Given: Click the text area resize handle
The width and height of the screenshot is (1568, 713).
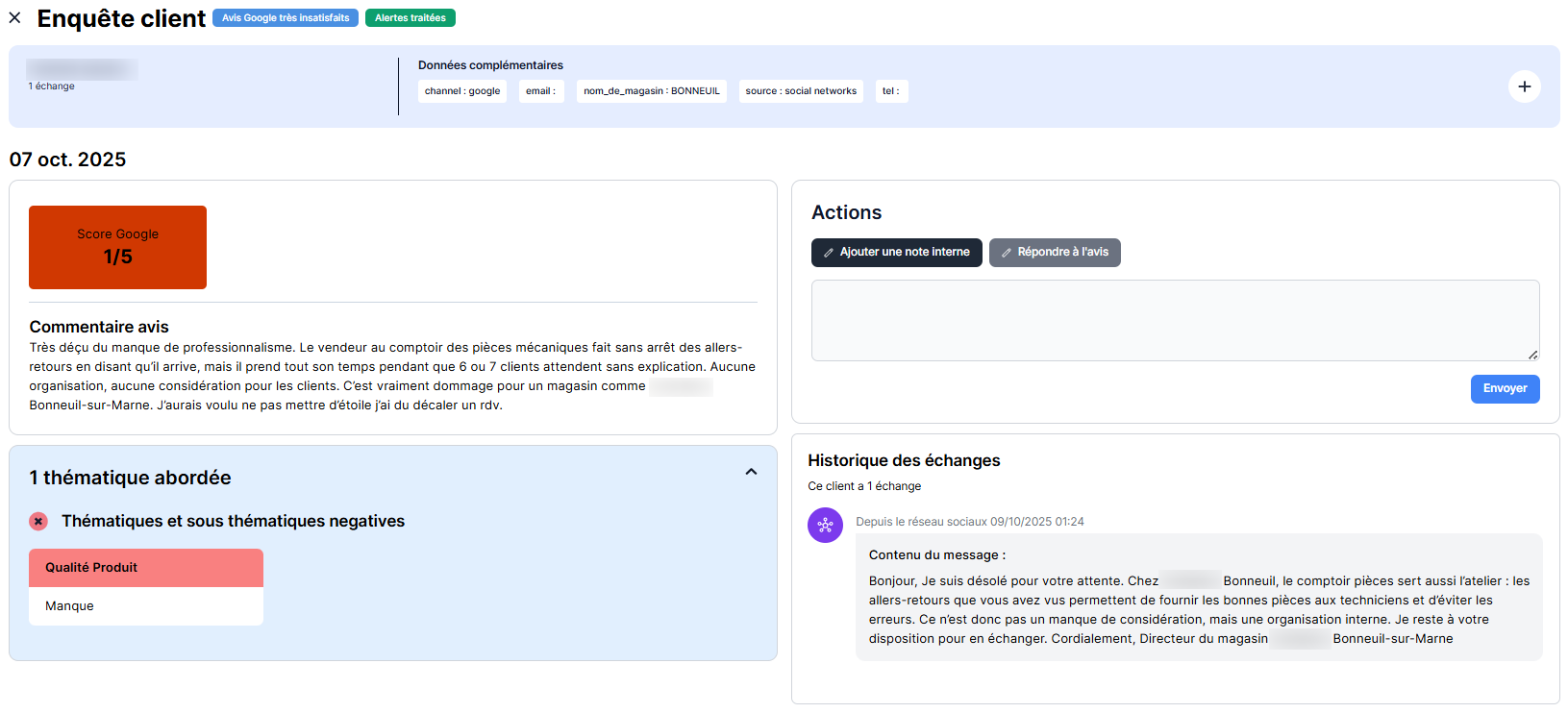Looking at the screenshot, I should [1532, 355].
